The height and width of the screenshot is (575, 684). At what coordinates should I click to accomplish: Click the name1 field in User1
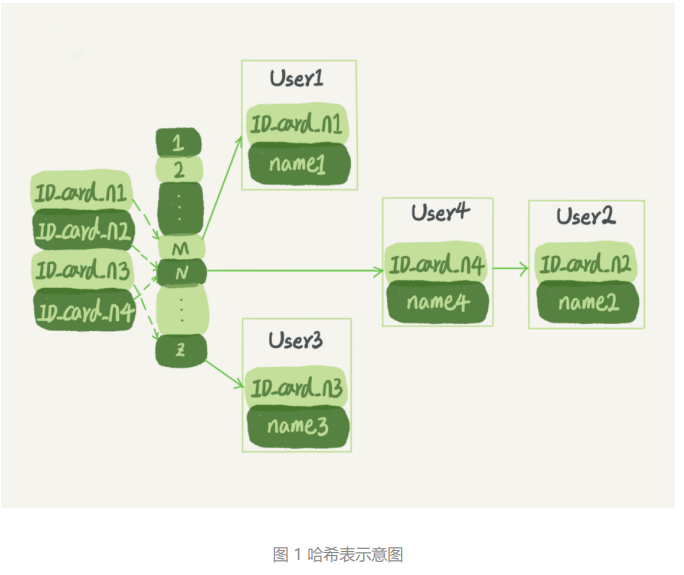[299, 164]
